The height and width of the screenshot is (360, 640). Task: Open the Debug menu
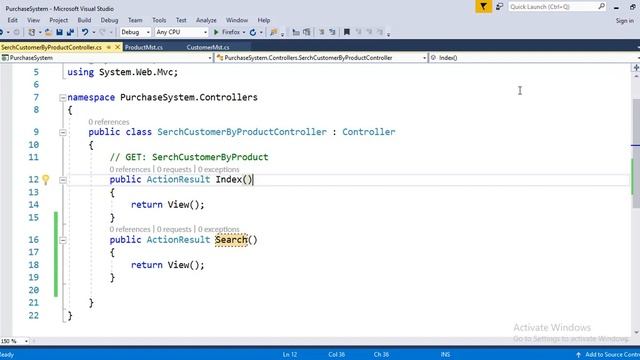pyautogui.click(x=109, y=20)
